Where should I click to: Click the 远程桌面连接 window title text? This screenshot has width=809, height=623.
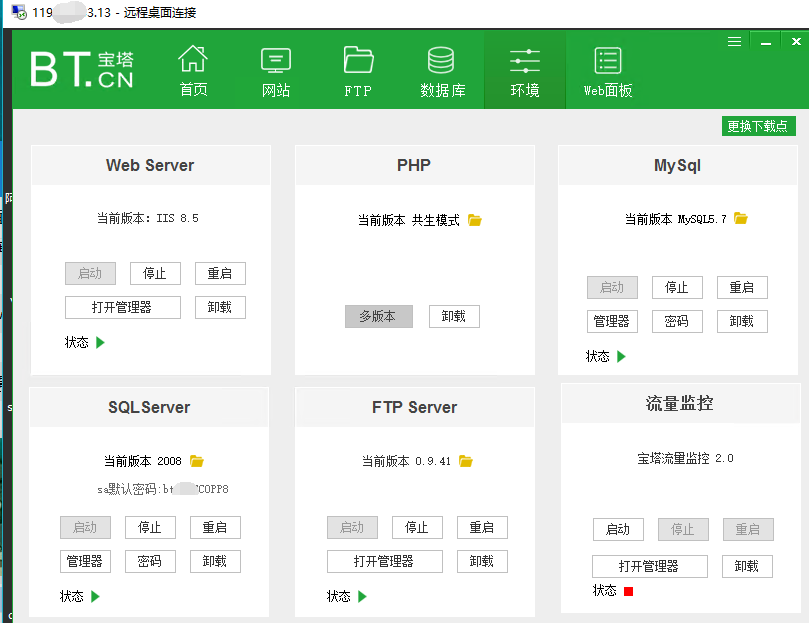pyautogui.click(x=160, y=12)
